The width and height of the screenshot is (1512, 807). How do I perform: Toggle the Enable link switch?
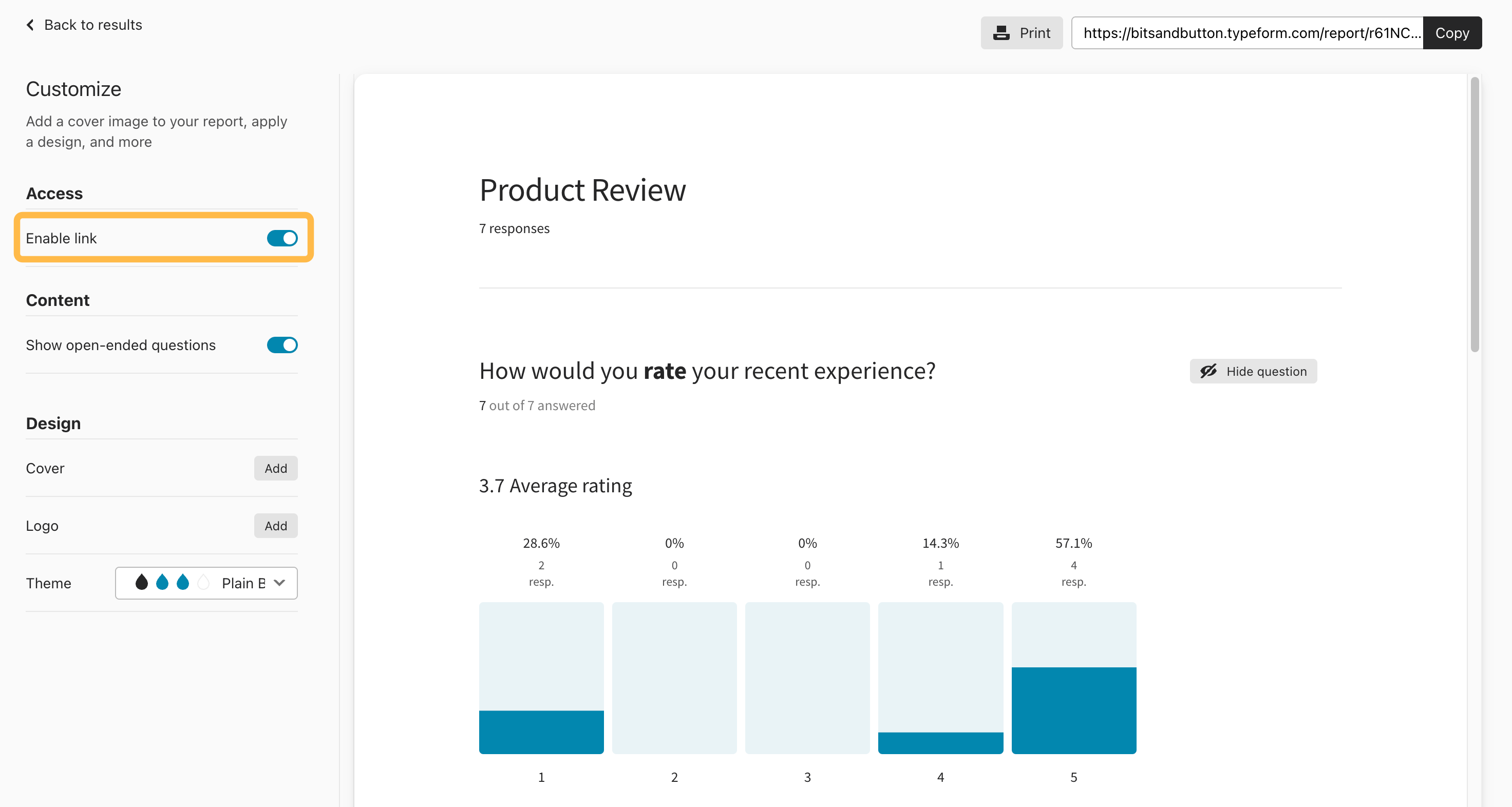(x=282, y=238)
